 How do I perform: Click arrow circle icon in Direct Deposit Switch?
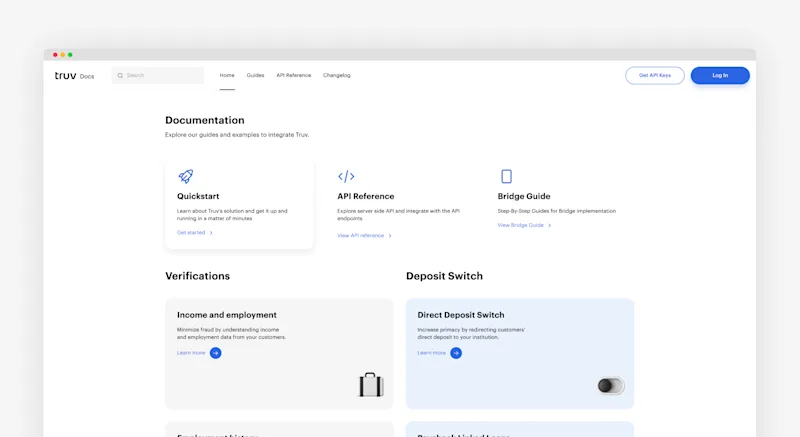click(x=456, y=353)
